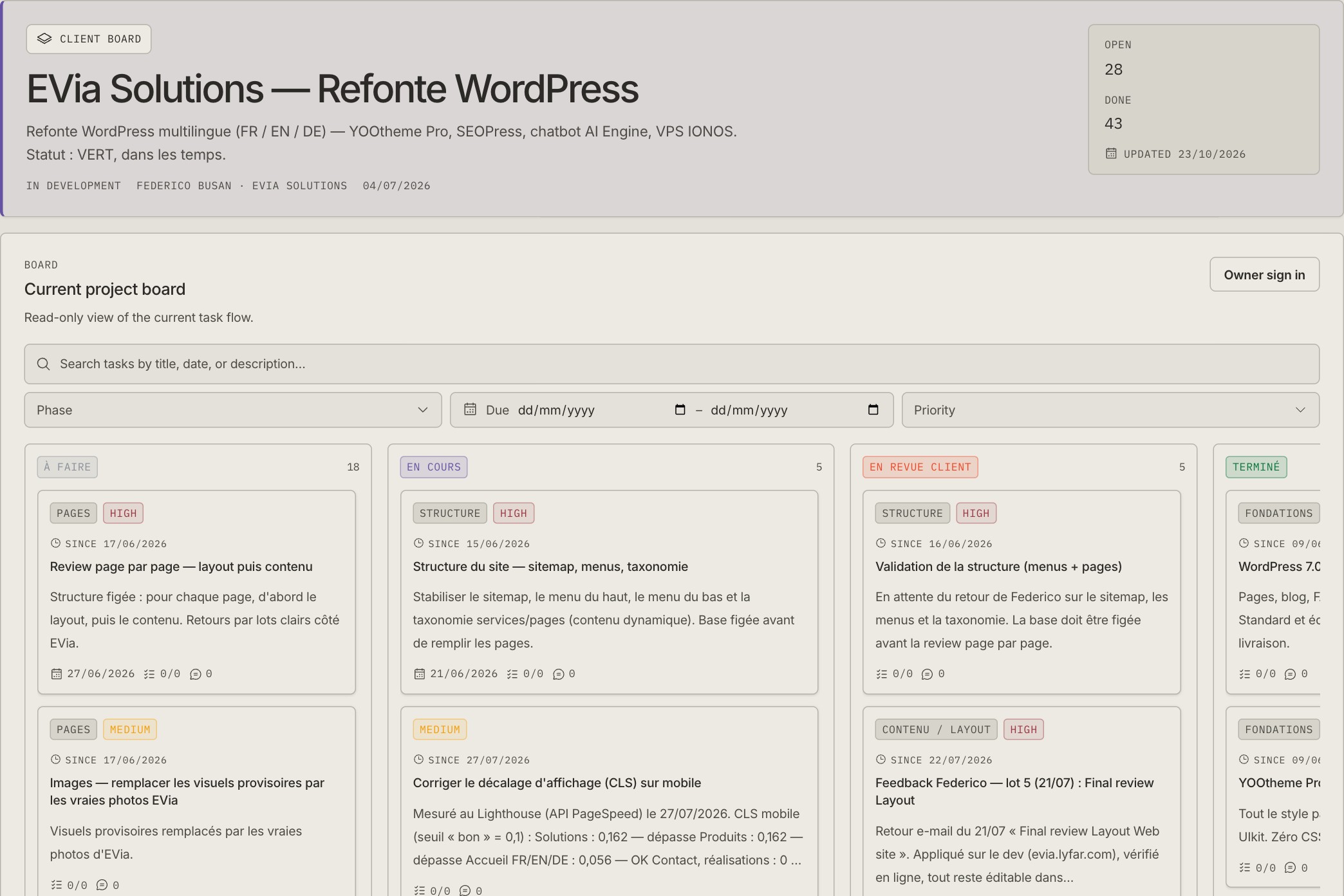This screenshot has width=1344, height=896.
Task: Click the MEDIUM tag on the Images remplacer les visuels card
Action: [x=130, y=729]
